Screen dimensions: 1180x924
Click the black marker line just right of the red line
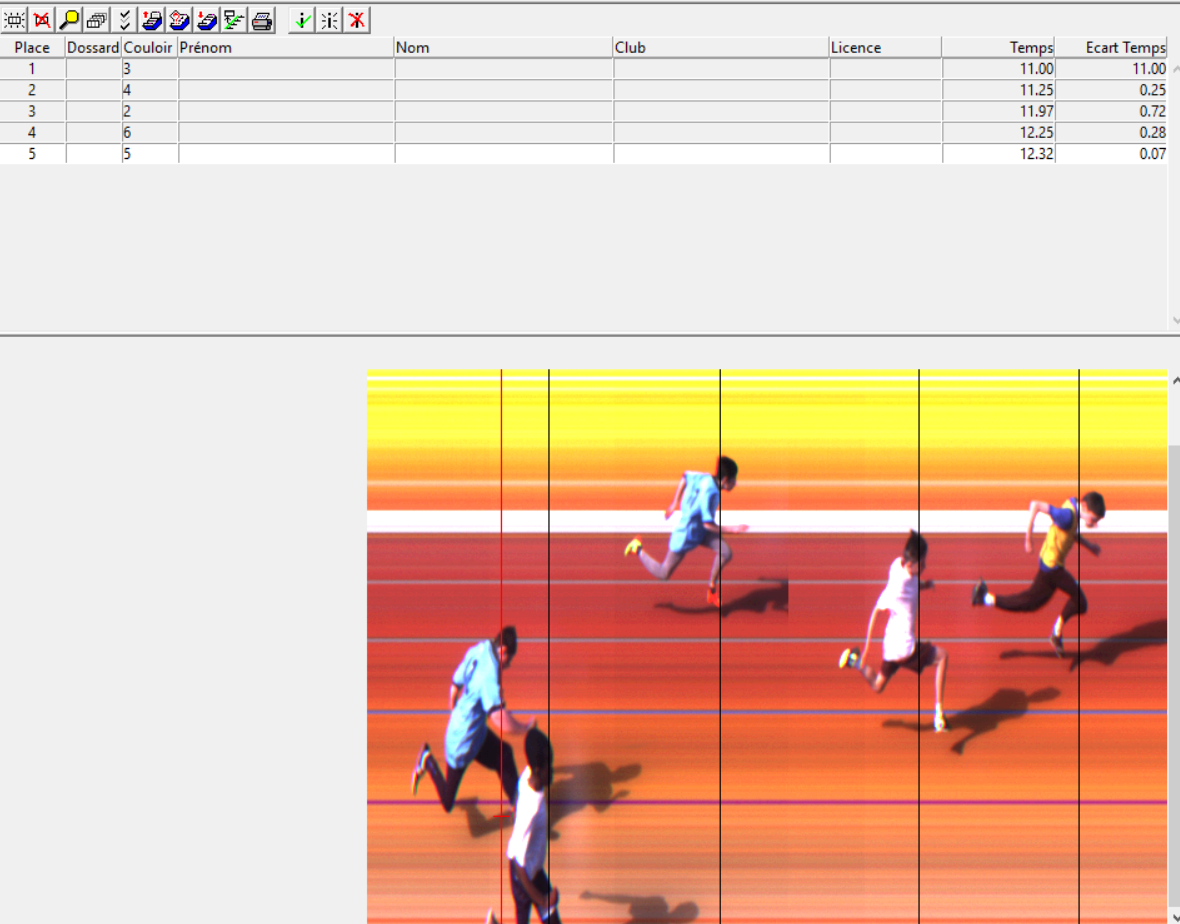tap(549, 646)
